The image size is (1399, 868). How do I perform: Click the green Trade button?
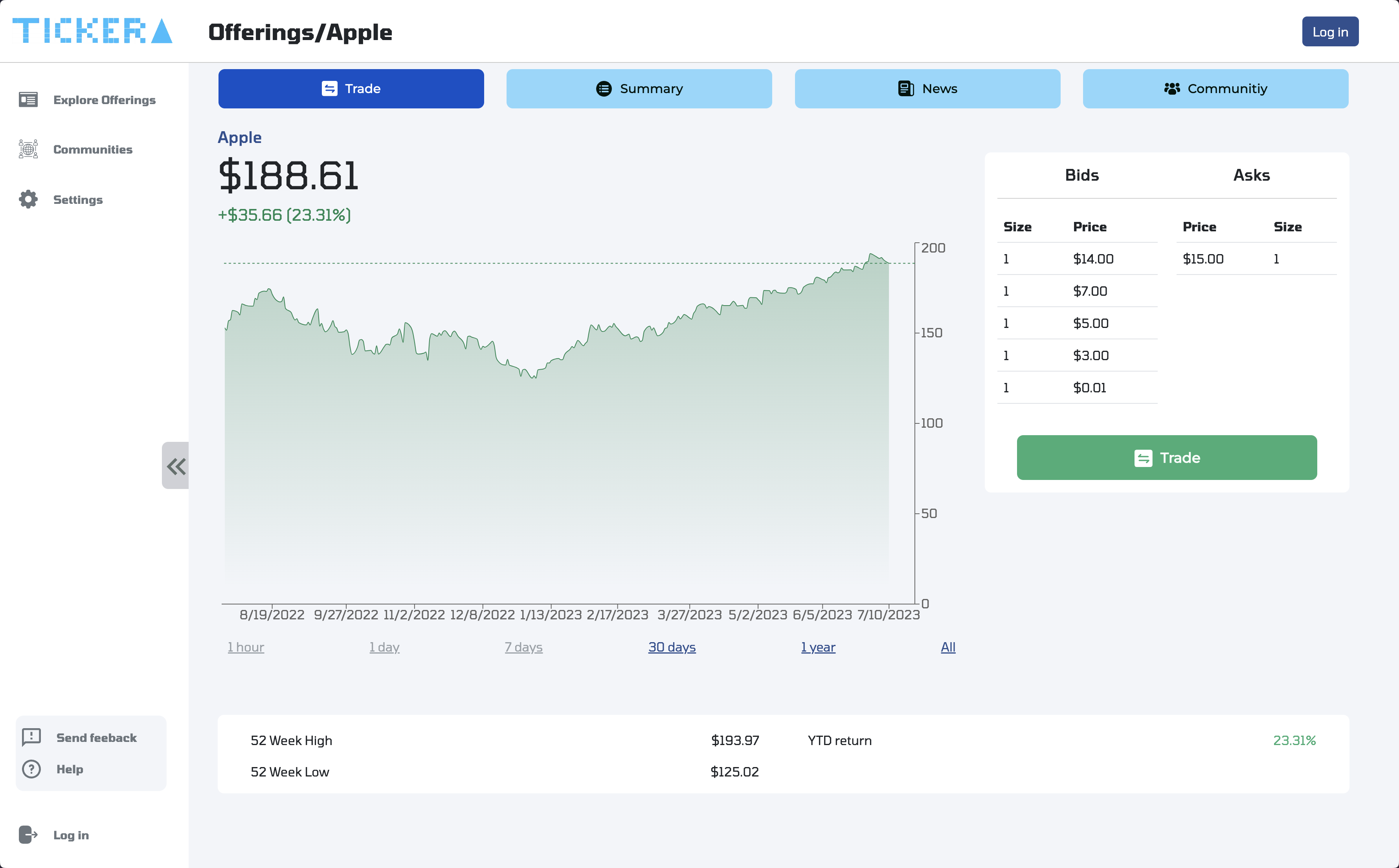(1167, 458)
